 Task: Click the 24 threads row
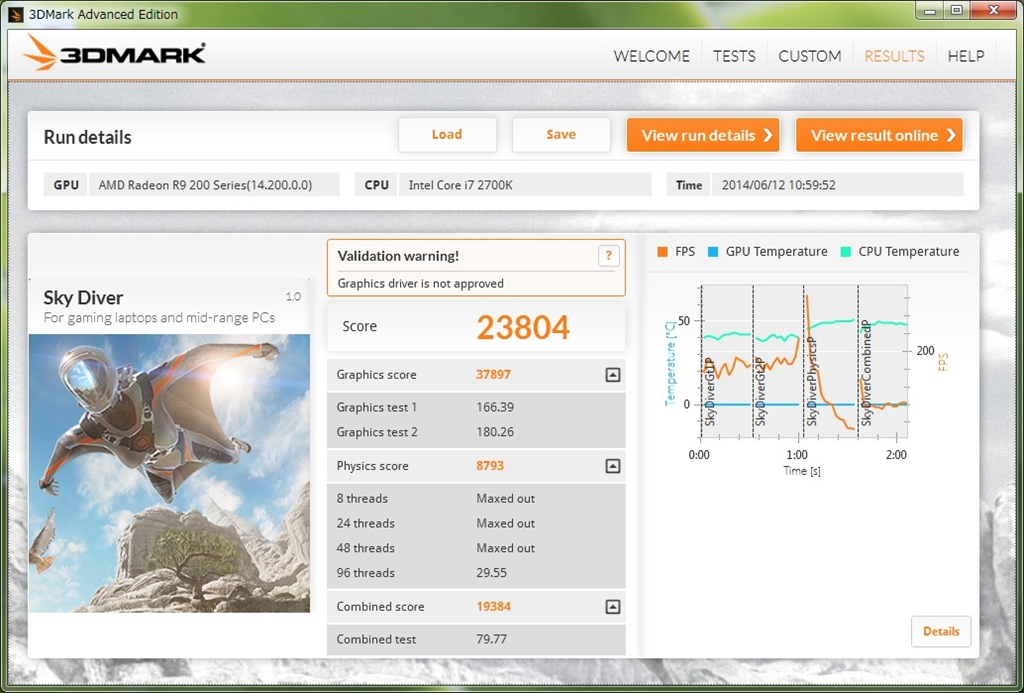pyautogui.click(x=476, y=524)
